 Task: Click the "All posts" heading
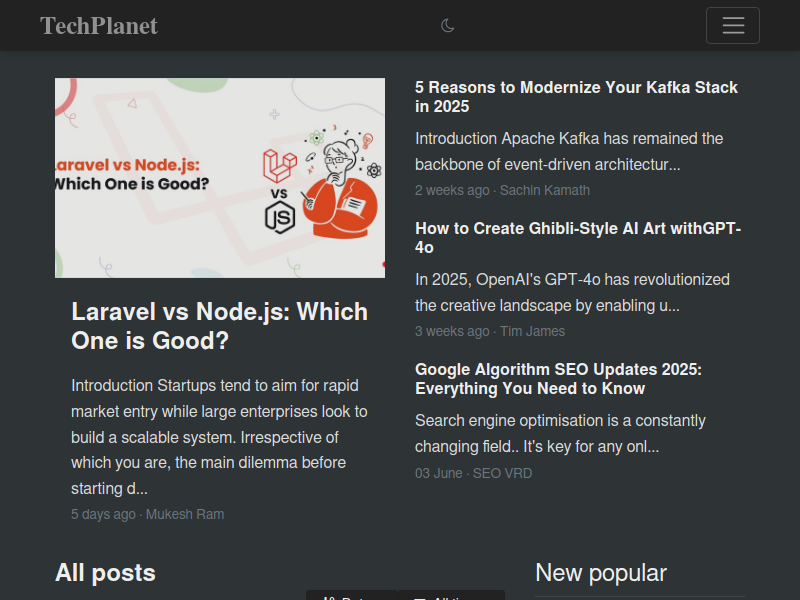tap(105, 572)
